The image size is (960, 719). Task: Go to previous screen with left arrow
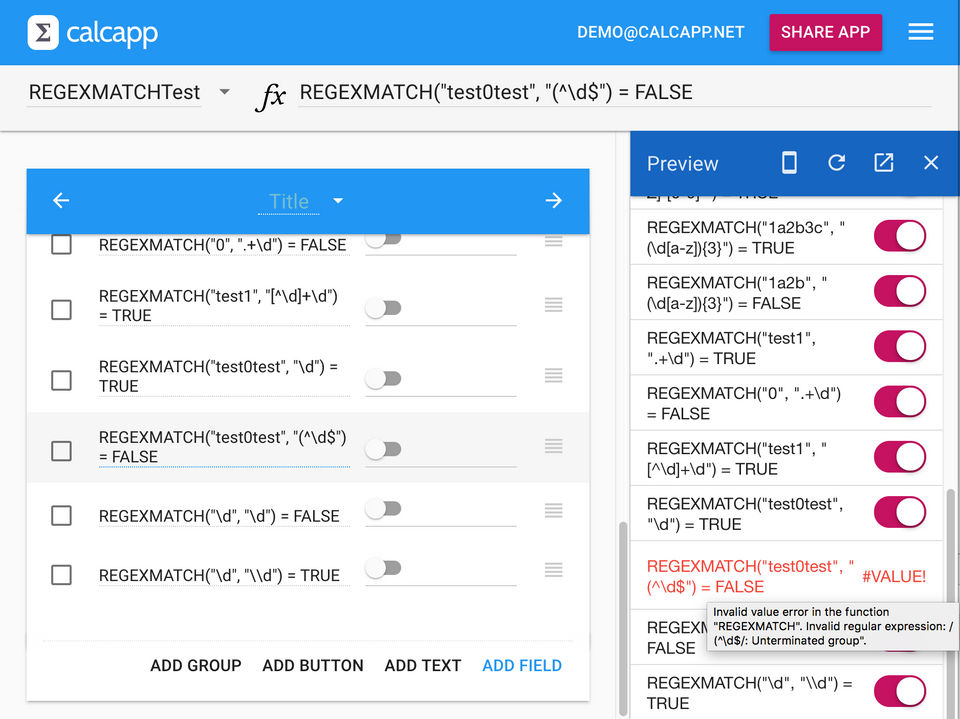pos(61,201)
